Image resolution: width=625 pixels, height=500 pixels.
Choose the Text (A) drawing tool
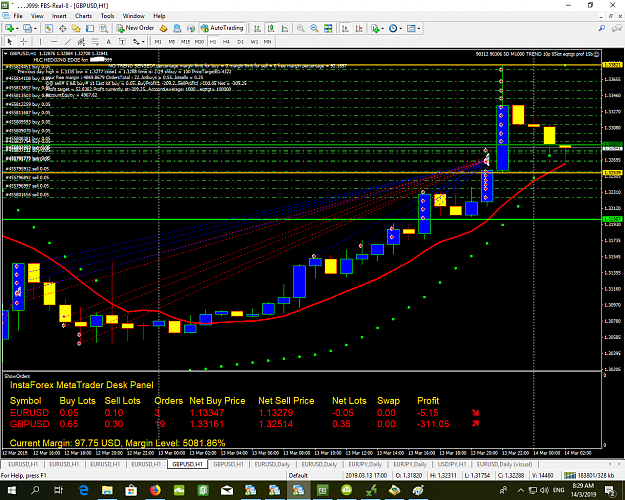[x=108, y=41]
